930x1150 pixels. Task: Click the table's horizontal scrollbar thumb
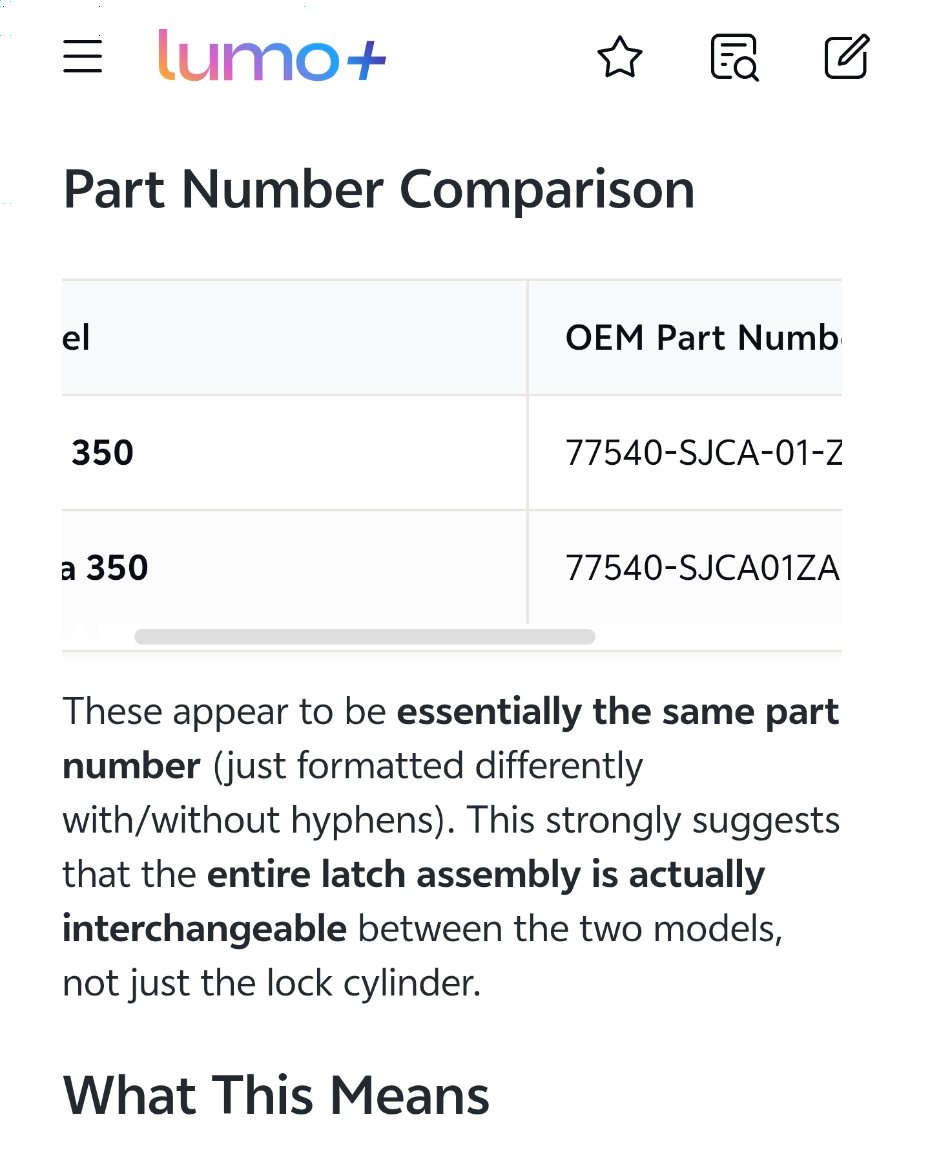[364, 637]
